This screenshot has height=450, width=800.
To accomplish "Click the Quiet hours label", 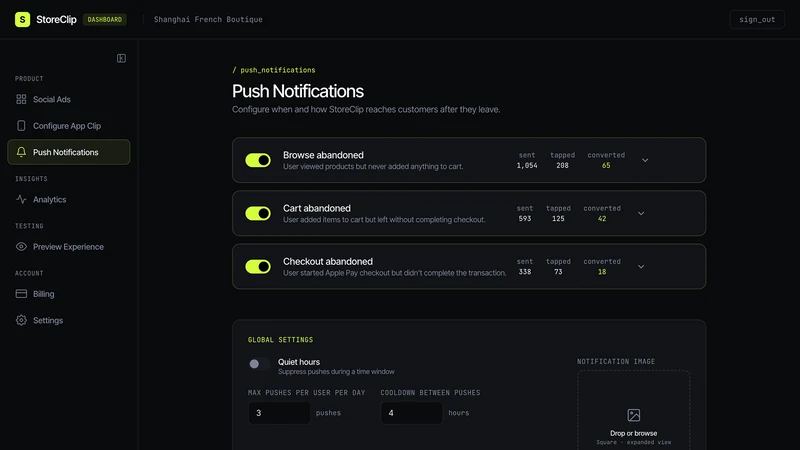I will click(x=299, y=362).
